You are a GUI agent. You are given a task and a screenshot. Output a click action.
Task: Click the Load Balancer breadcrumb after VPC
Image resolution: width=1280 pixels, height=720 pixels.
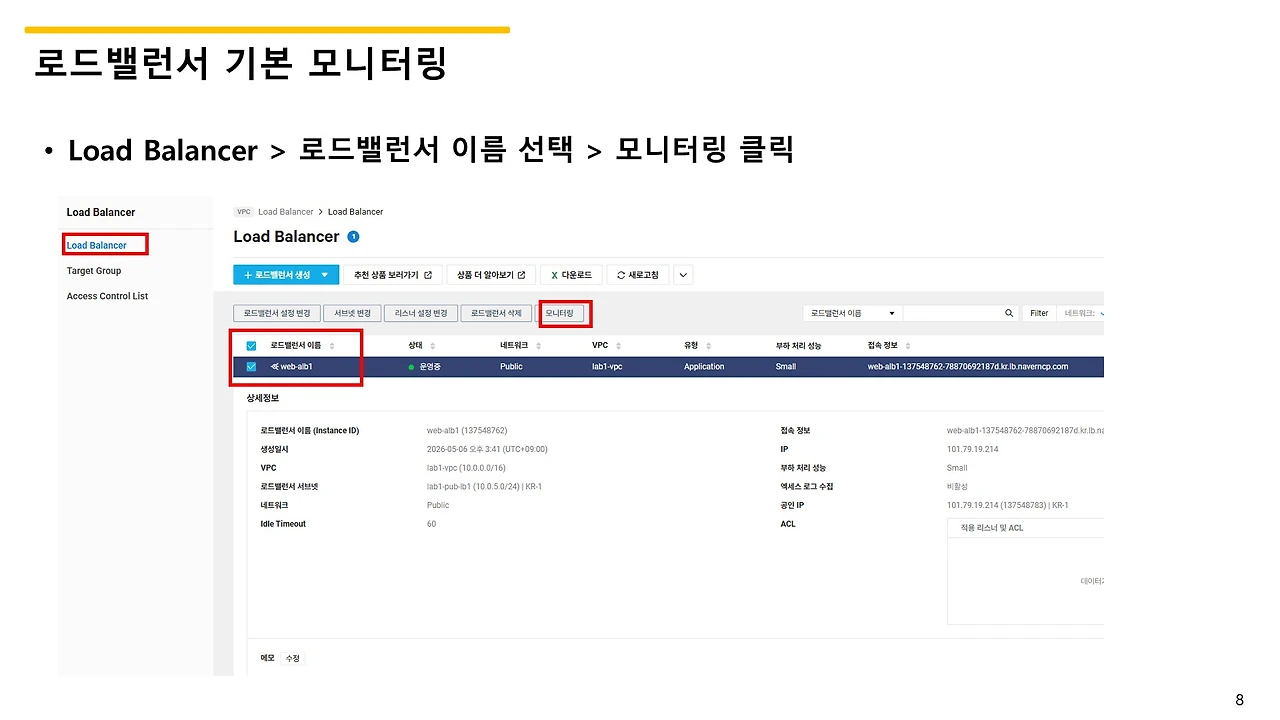pyautogui.click(x=286, y=212)
